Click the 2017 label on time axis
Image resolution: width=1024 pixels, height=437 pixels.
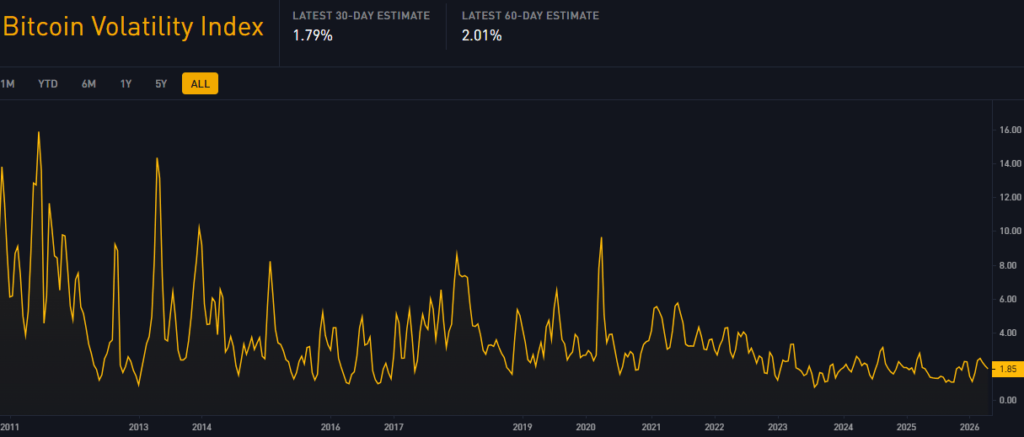point(393,426)
